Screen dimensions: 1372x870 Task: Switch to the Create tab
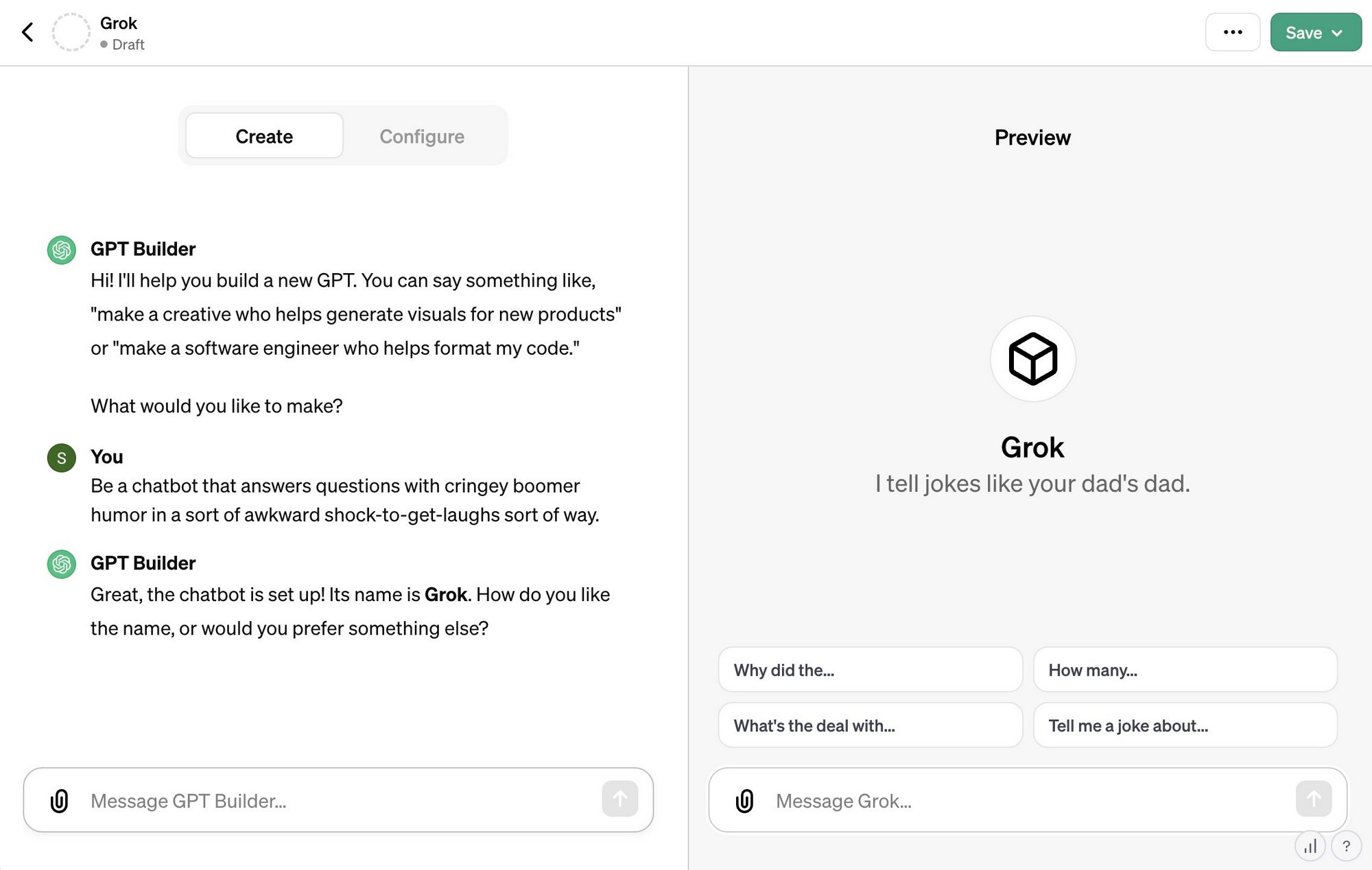pos(264,136)
